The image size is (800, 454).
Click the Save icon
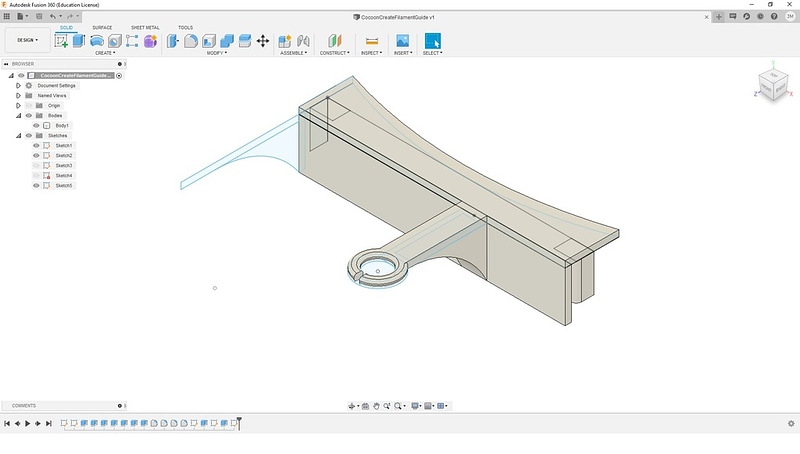click(39, 16)
